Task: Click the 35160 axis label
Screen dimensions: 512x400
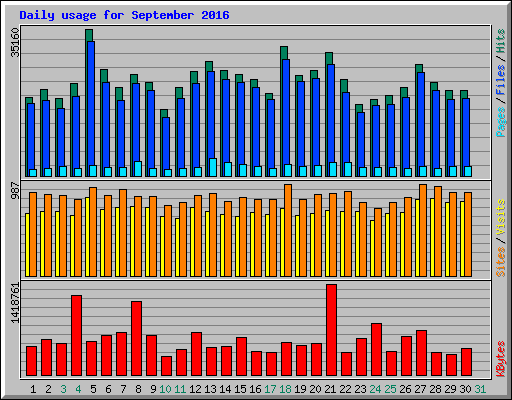Action: [15, 42]
